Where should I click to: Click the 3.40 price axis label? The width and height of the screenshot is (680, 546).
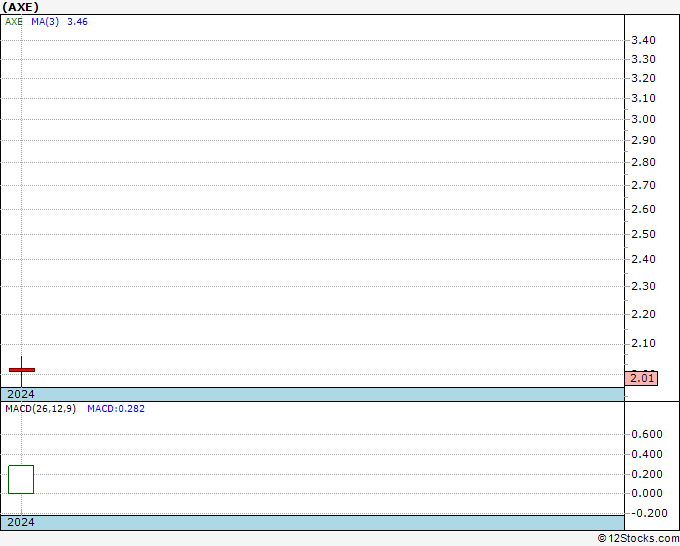coord(643,40)
